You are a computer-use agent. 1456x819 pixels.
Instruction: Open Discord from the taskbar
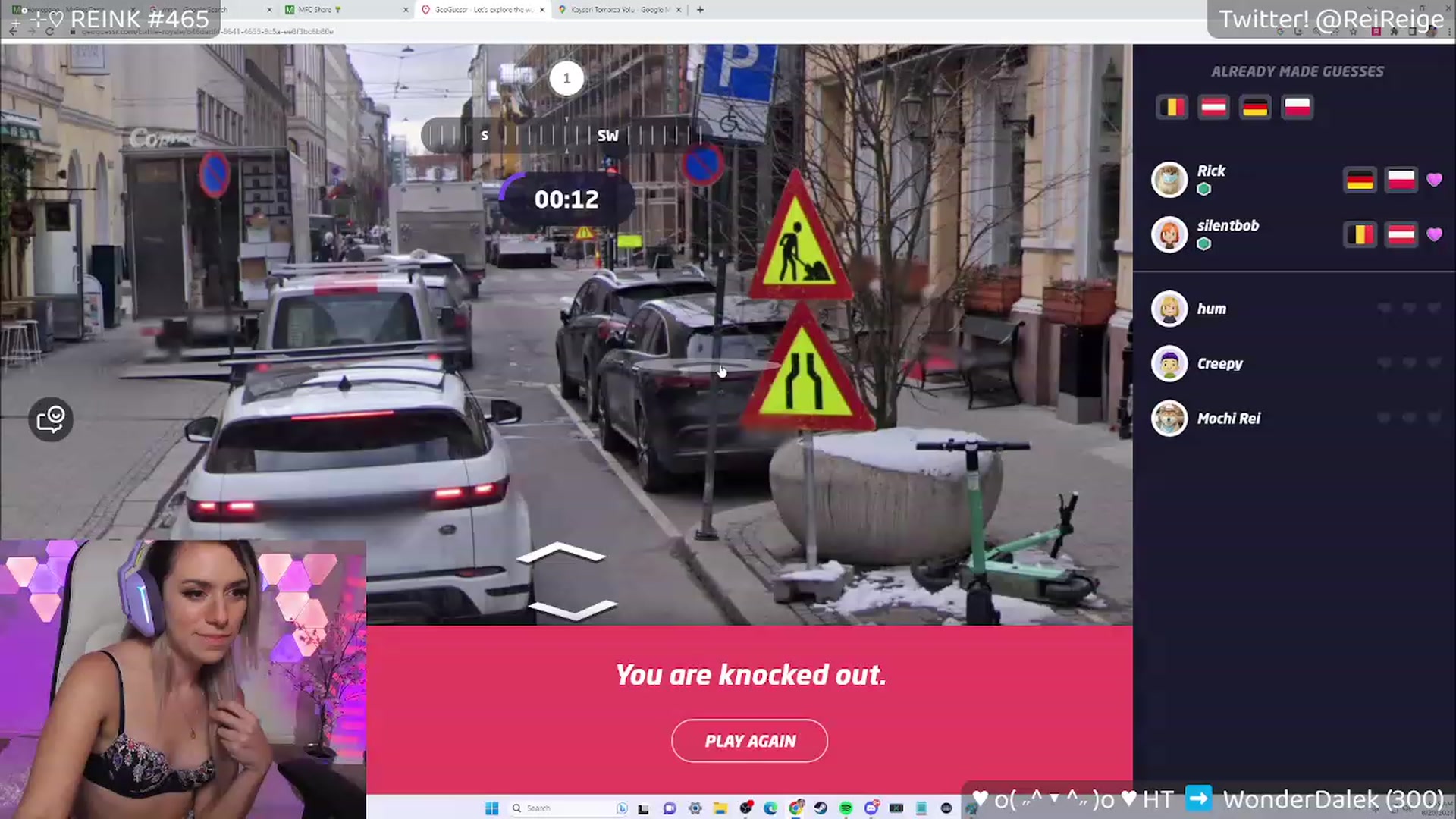[872, 808]
